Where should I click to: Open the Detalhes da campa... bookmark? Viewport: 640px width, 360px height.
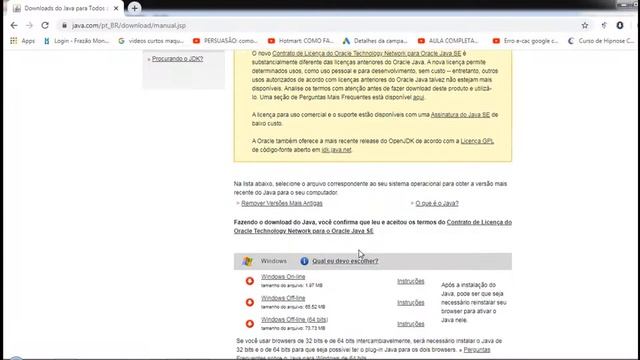coord(375,41)
